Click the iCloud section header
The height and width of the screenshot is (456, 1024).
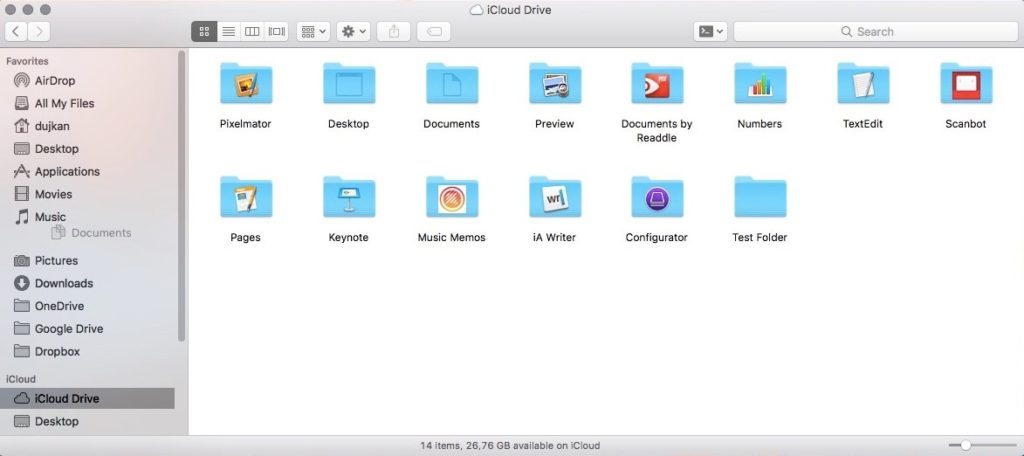coord(21,379)
